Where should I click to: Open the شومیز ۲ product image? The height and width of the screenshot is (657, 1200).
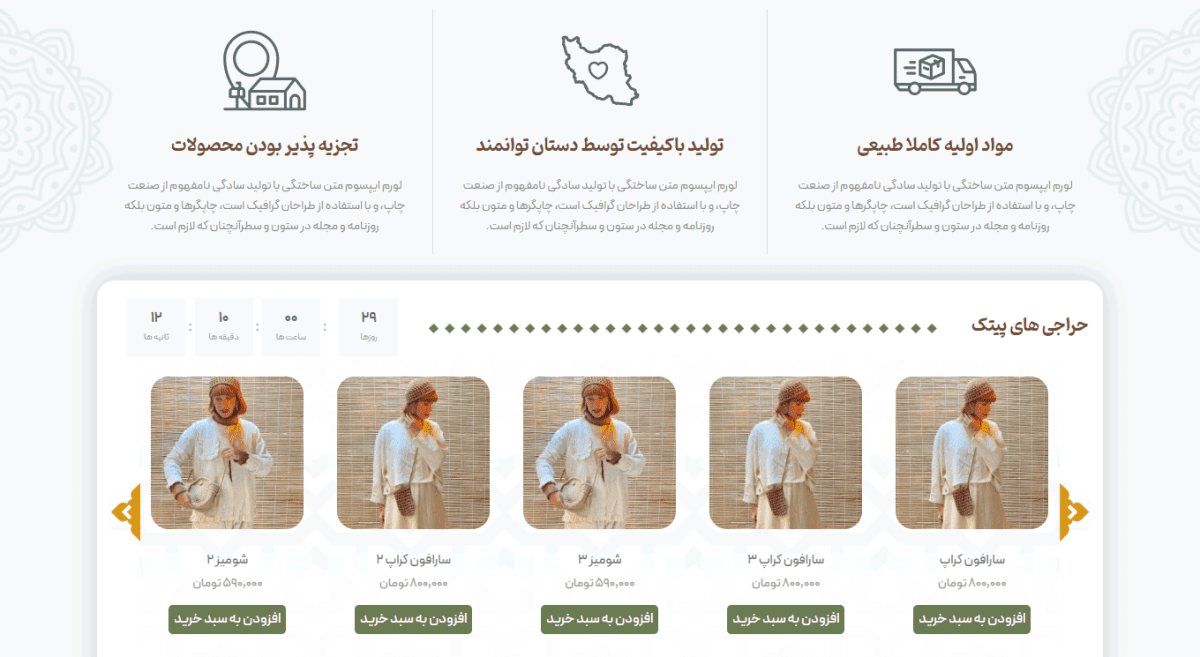click(227, 453)
